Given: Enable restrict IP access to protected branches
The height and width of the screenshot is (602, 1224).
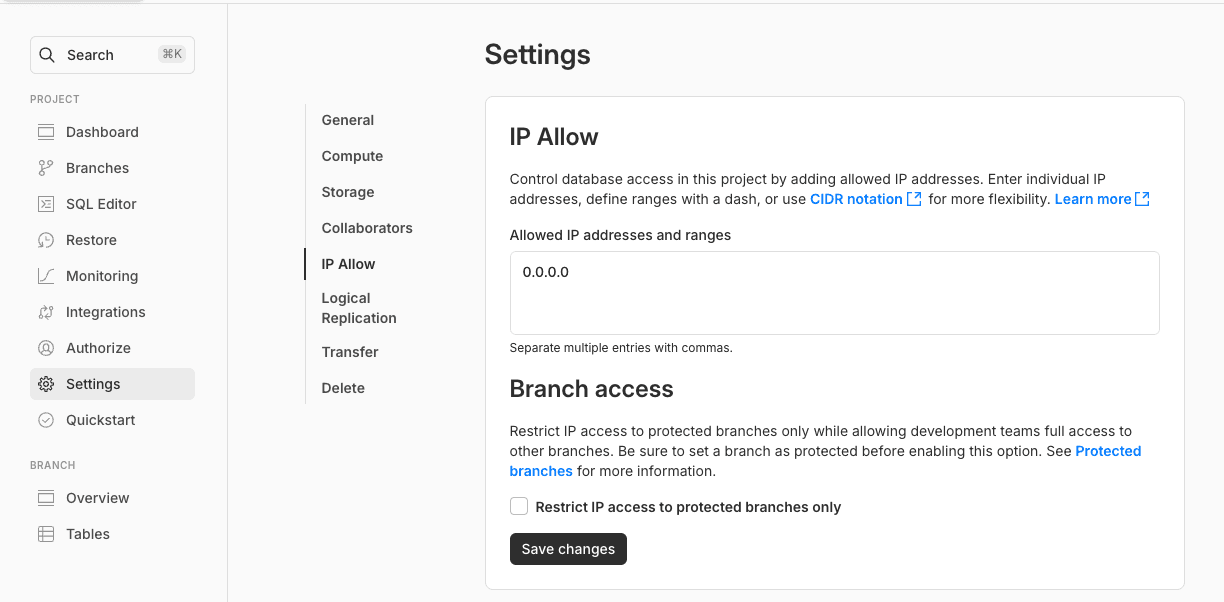Looking at the screenshot, I should 519,506.
